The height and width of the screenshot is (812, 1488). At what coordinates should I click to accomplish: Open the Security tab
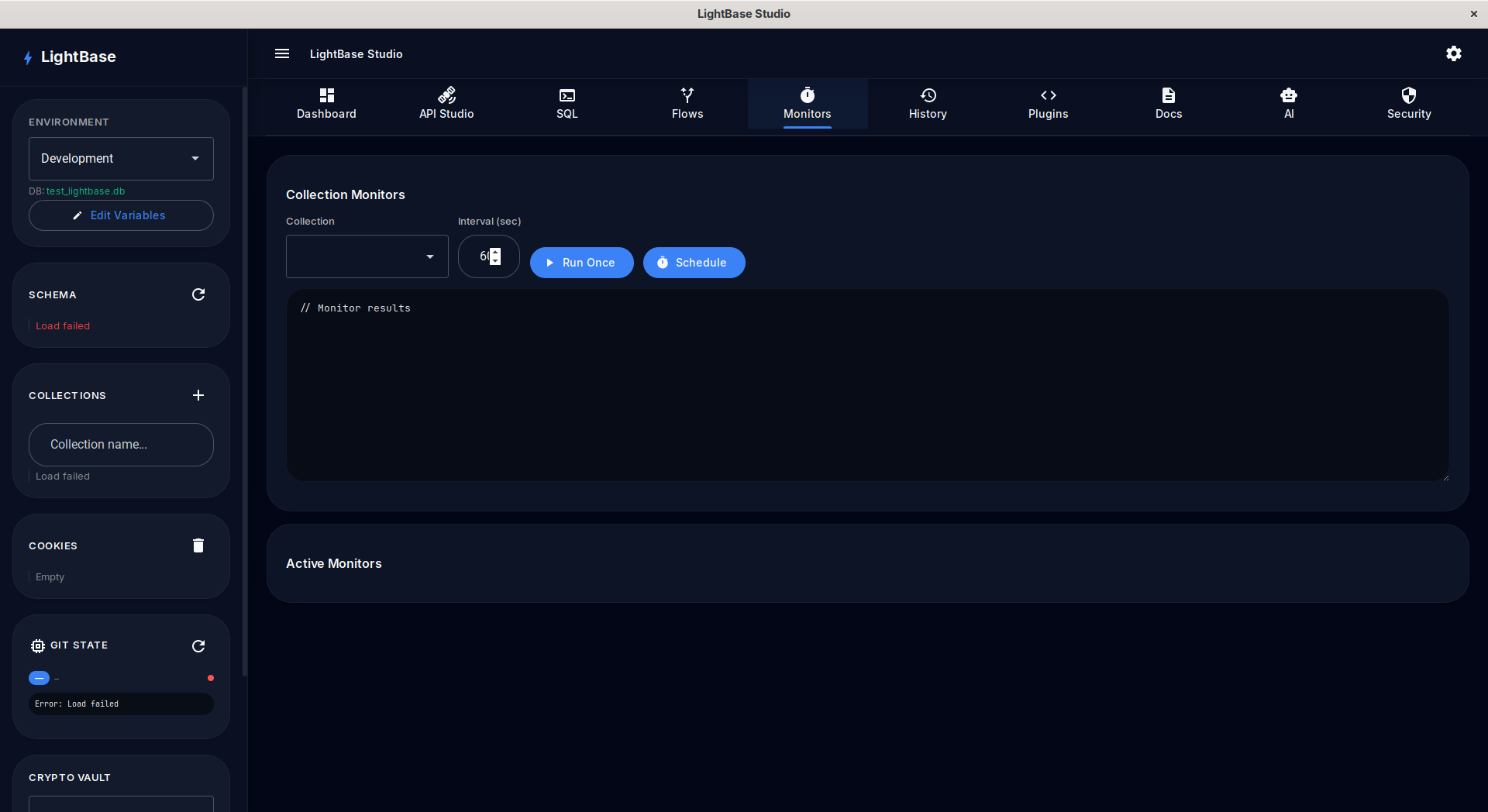[x=1409, y=104]
